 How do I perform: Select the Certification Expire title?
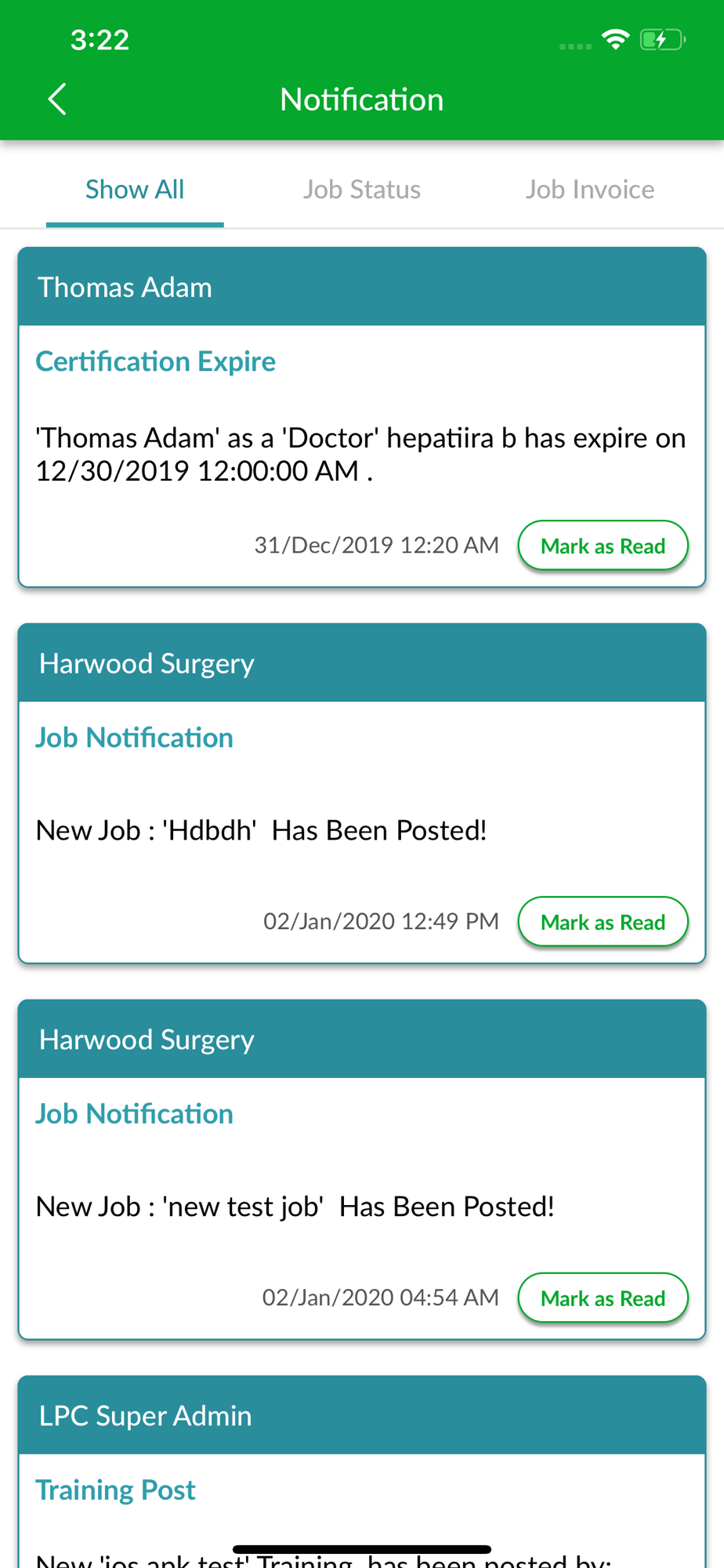(156, 361)
